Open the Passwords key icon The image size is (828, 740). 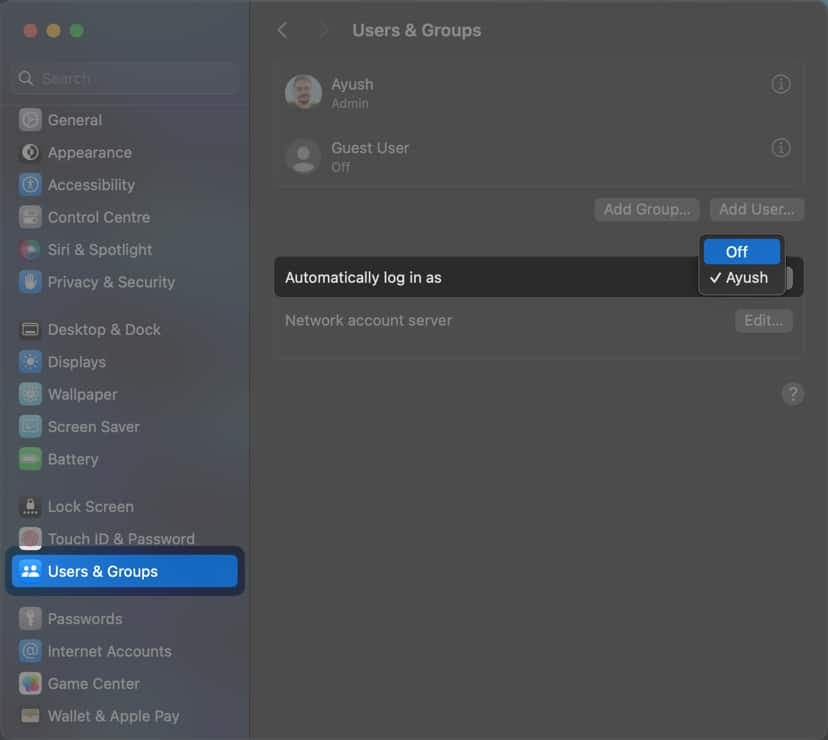coord(30,619)
